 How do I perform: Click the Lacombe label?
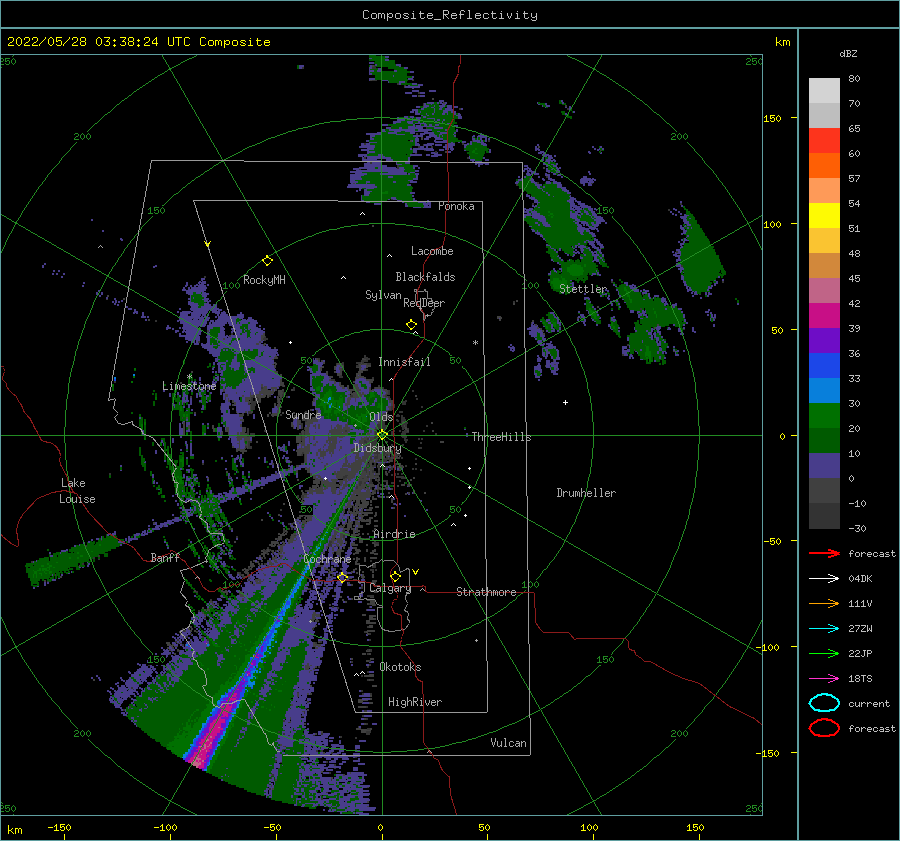click(x=432, y=251)
